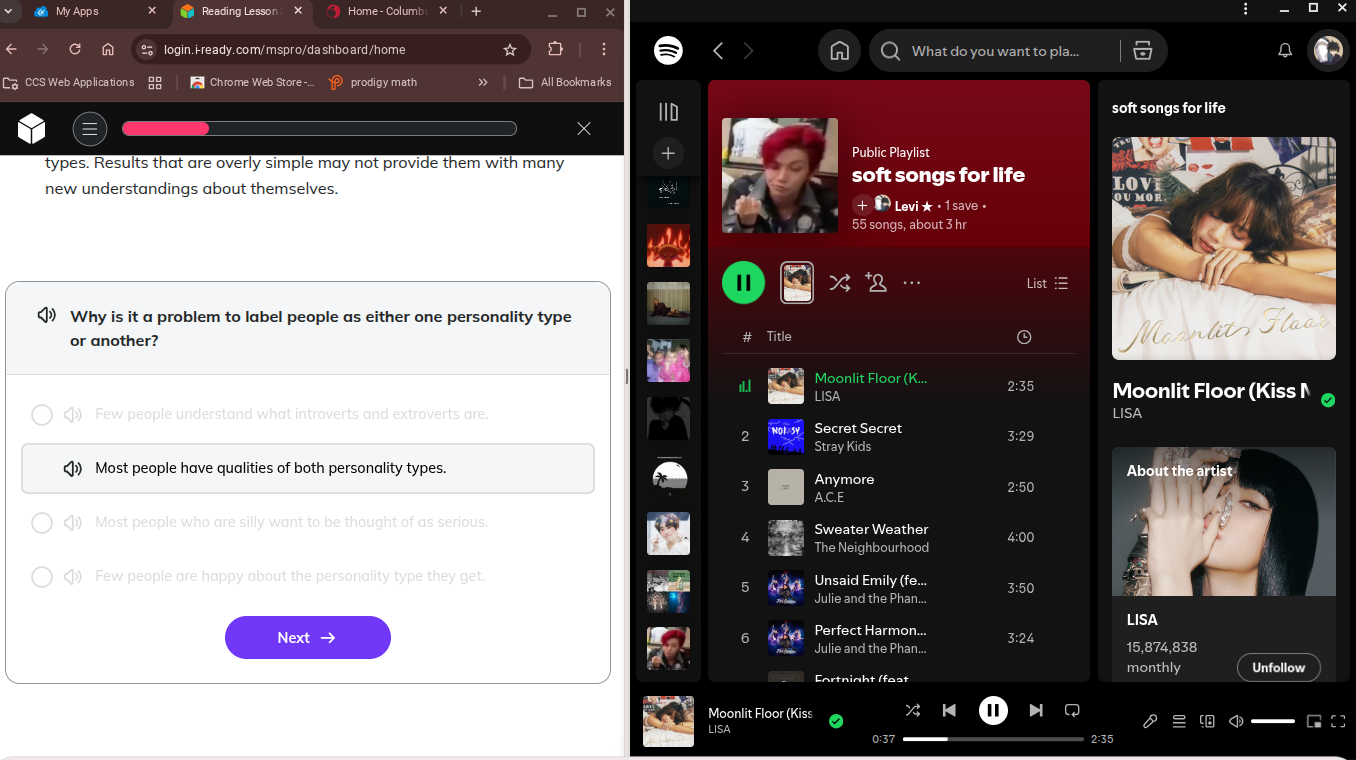
Task: Click the Spotify Home icon
Action: (x=839, y=51)
